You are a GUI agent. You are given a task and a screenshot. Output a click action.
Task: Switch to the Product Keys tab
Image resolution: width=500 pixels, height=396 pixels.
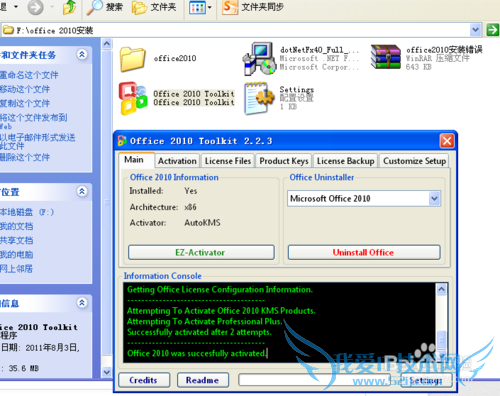pyautogui.click(x=284, y=161)
